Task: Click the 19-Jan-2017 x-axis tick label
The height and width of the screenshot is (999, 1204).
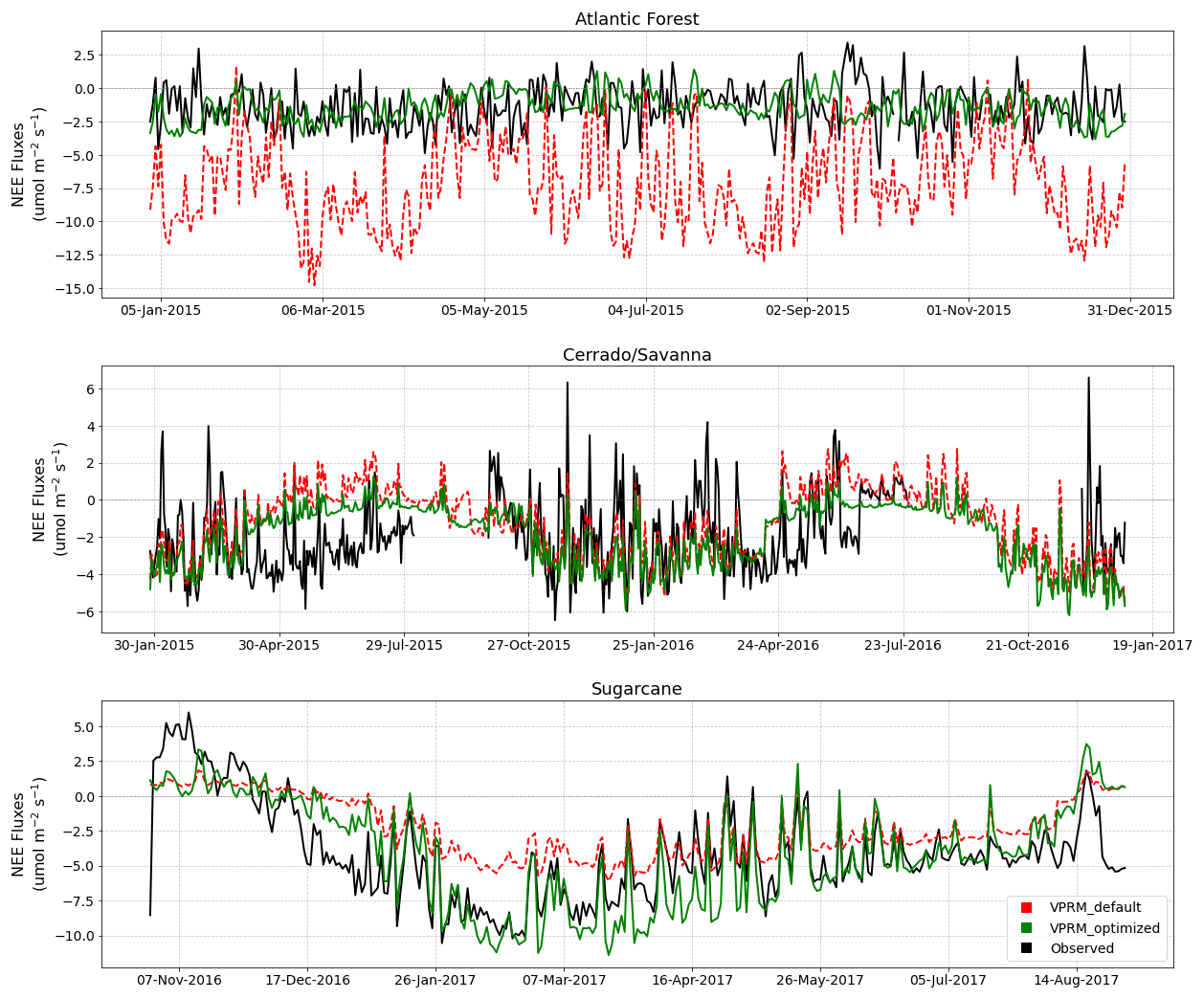Action: pyautogui.click(x=1151, y=645)
